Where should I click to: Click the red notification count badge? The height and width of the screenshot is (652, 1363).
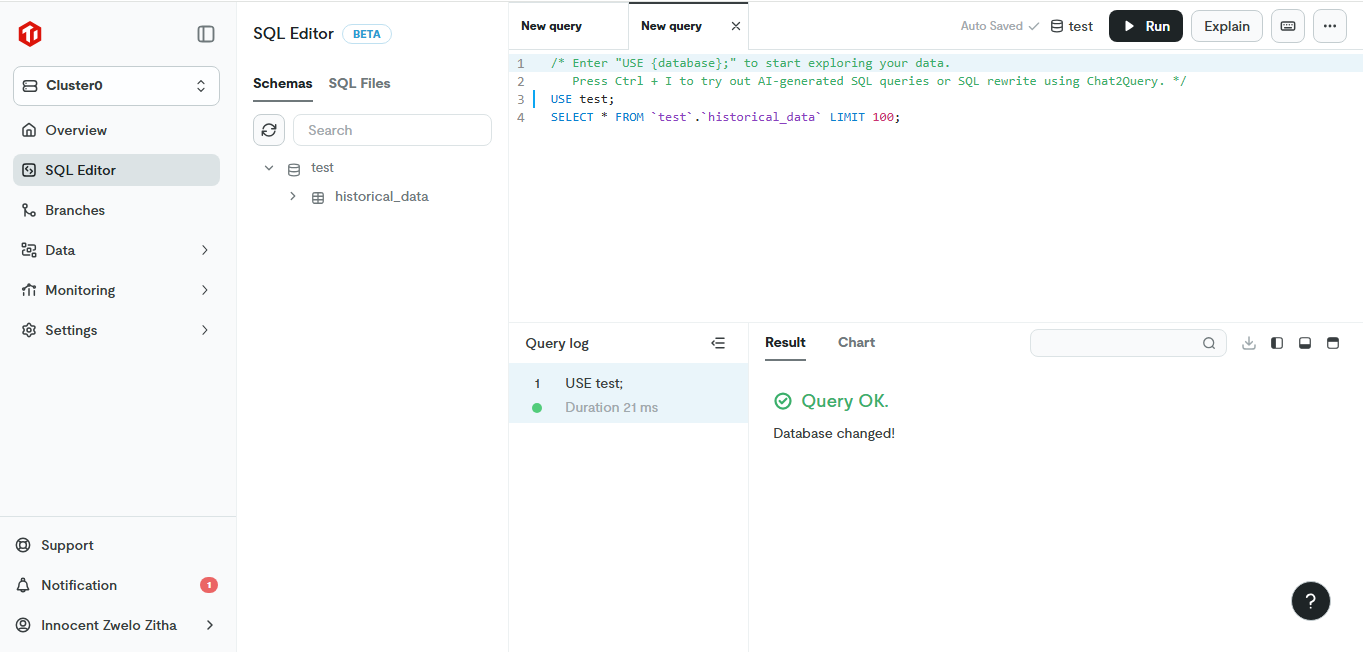209,585
